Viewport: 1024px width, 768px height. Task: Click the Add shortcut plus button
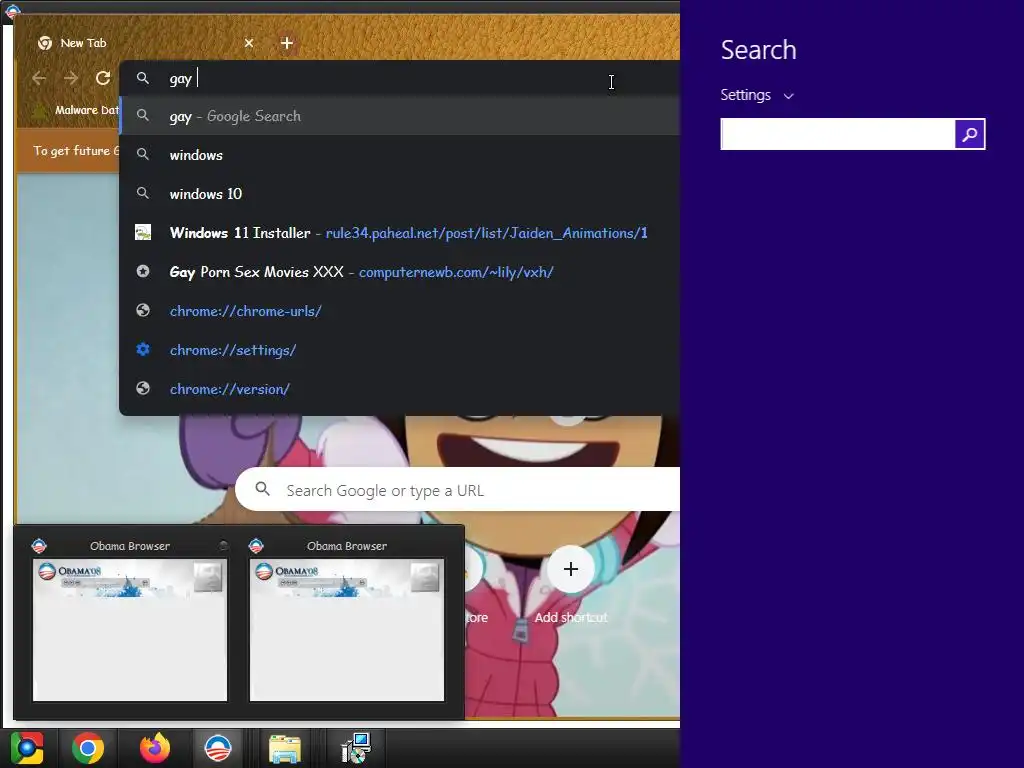[x=571, y=569]
